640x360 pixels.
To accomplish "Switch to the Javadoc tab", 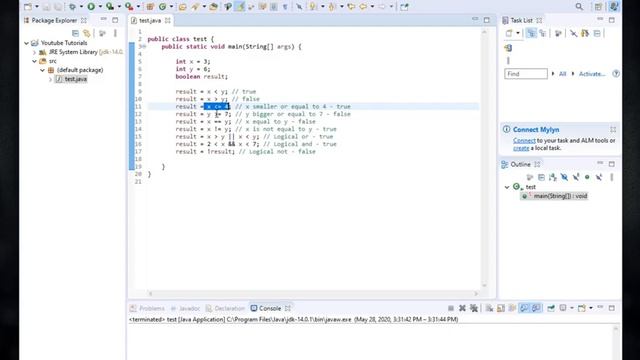I will 185,308.
